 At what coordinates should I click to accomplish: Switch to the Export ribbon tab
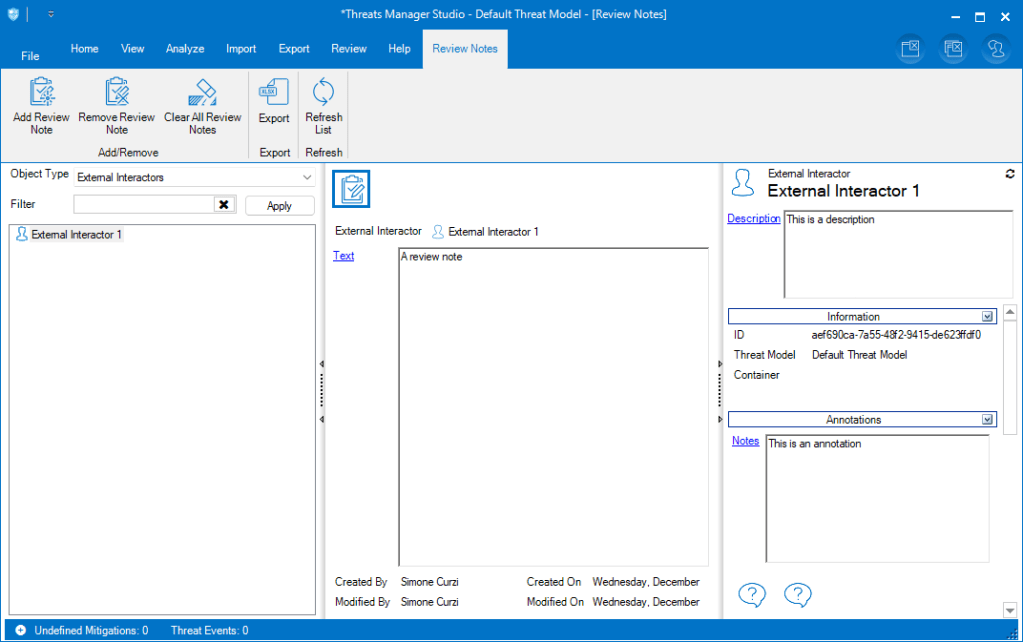pyautogui.click(x=294, y=49)
